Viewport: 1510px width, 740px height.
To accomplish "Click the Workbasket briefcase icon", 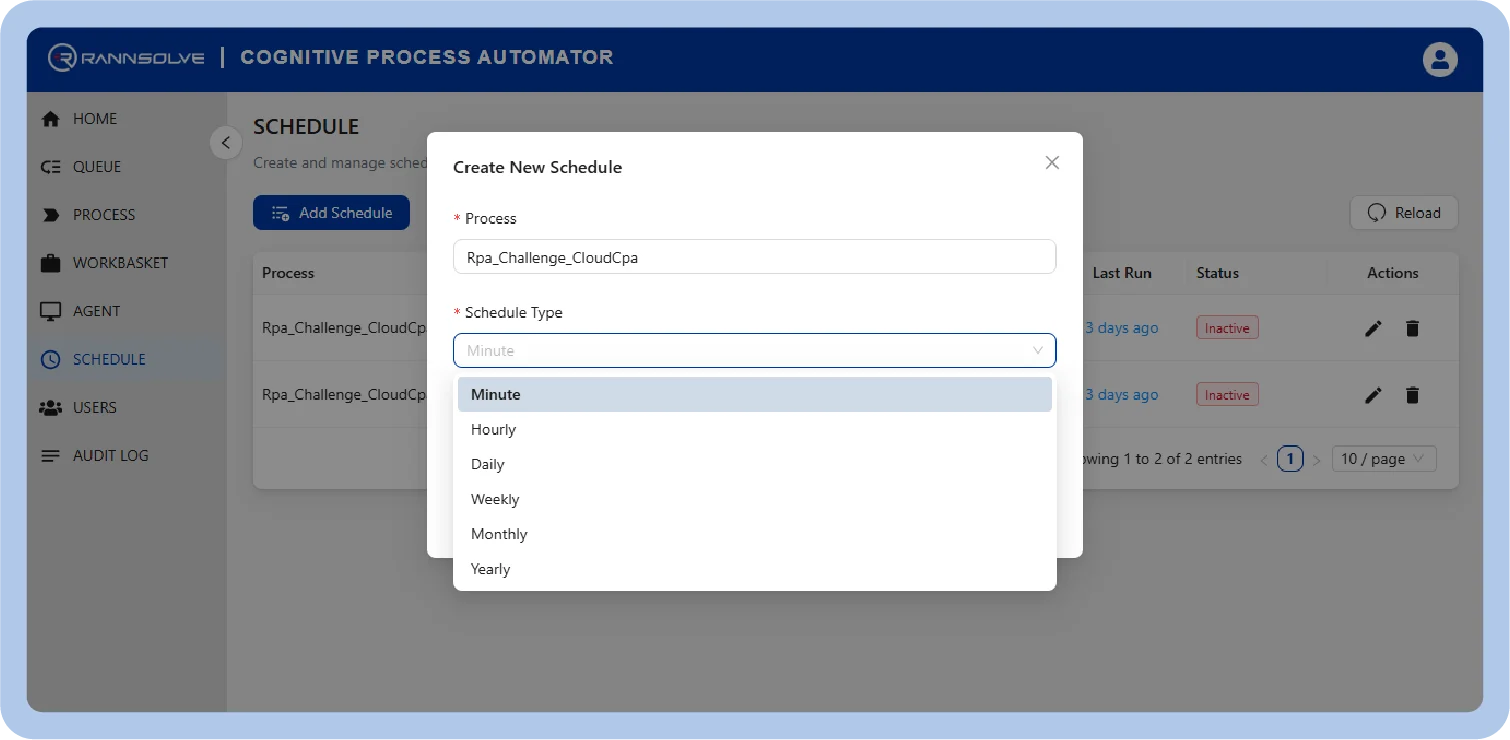I will (x=50, y=263).
